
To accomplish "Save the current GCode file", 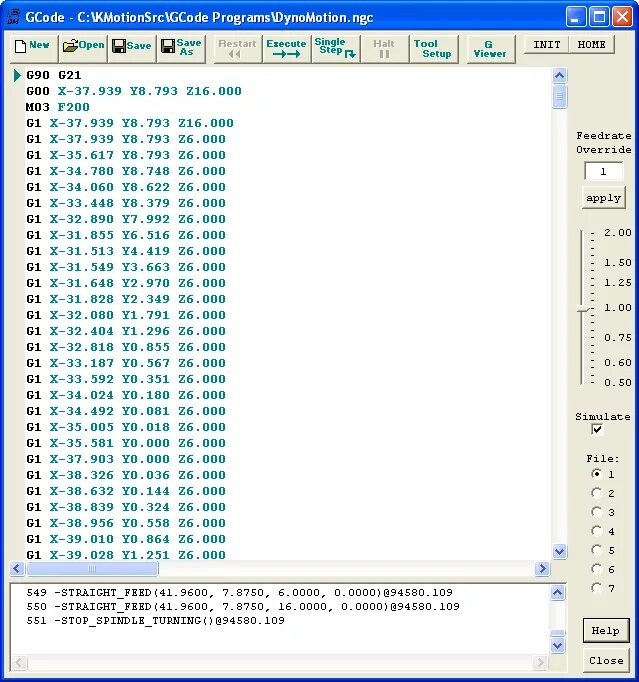I will (132, 49).
